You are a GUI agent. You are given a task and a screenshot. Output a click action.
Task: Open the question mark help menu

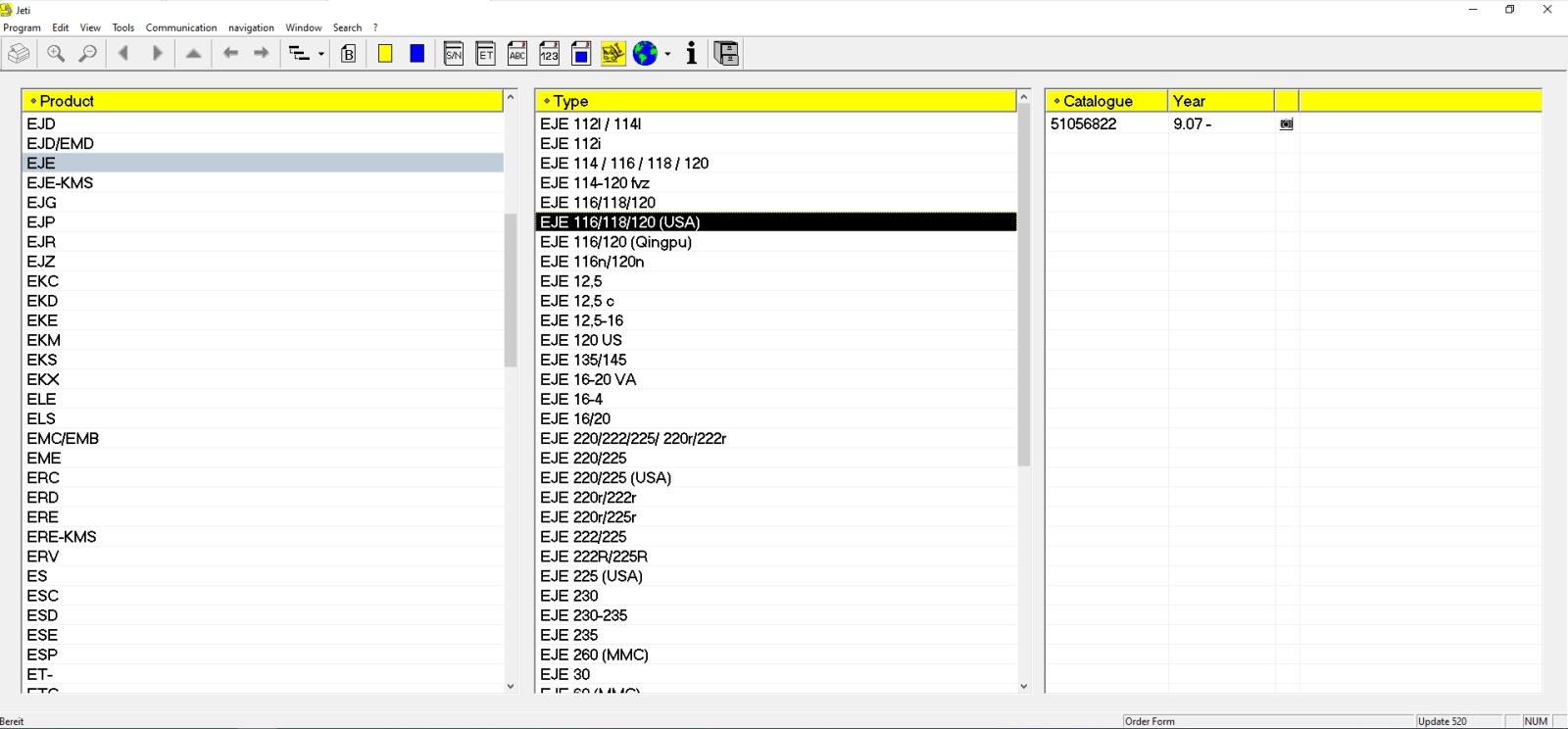[x=375, y=27]
